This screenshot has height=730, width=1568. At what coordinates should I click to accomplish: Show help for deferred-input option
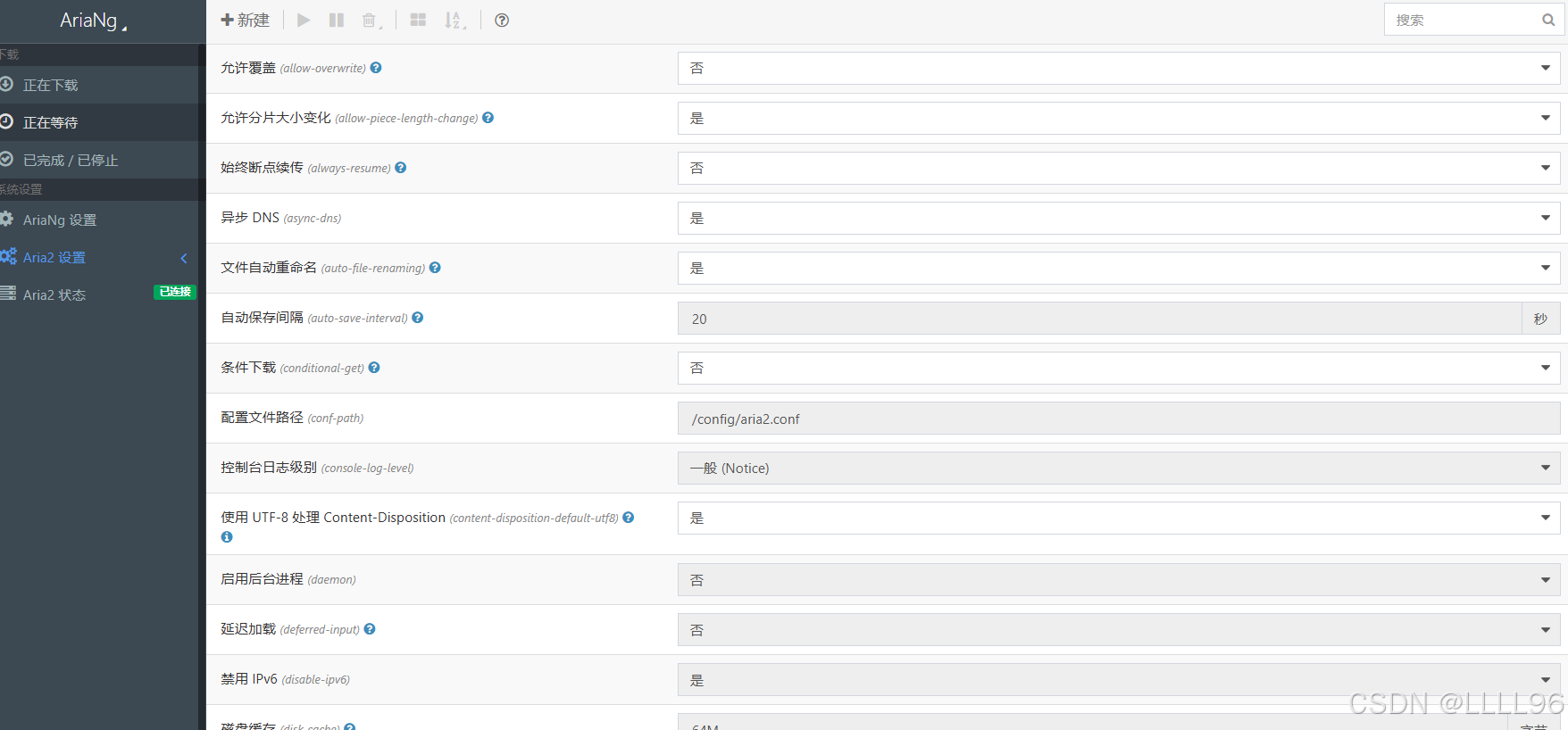tap(370, 629)
